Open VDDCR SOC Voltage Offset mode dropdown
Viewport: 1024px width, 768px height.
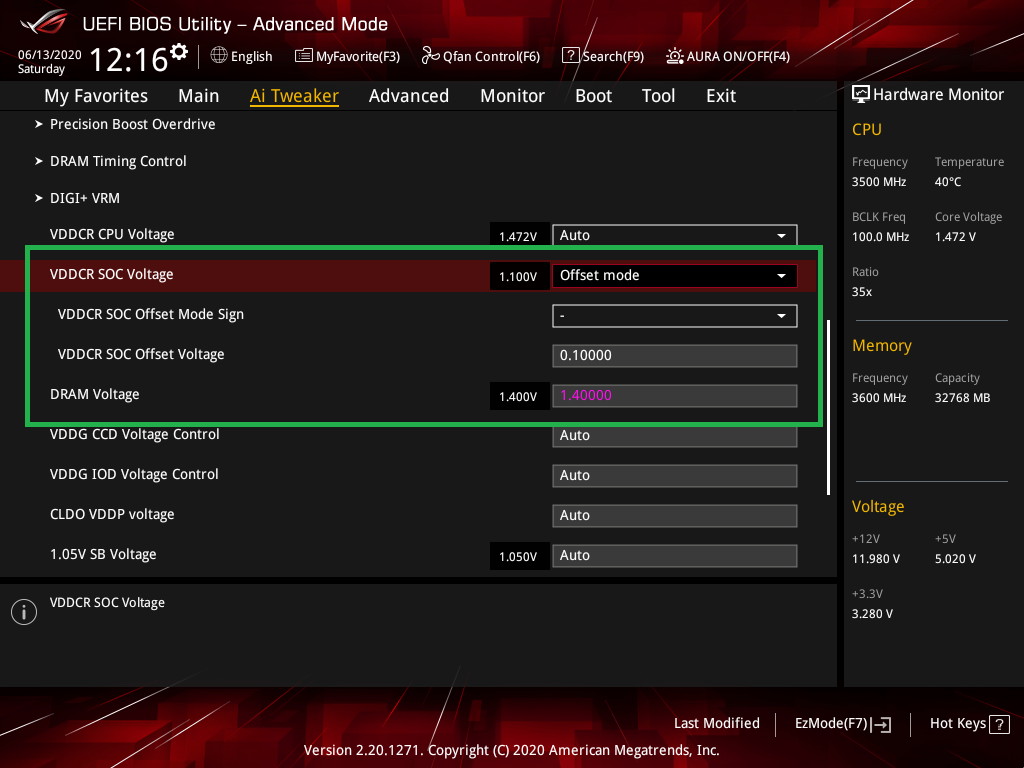pyautogui.click(x=674, y=275)
